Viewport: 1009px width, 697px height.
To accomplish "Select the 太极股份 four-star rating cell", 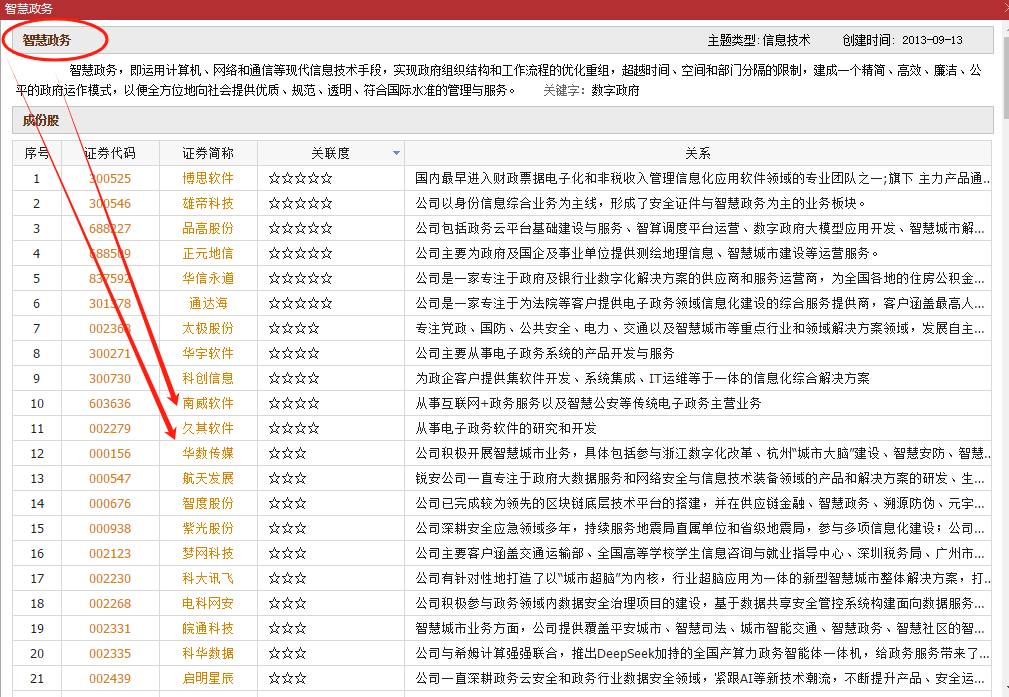I will 331,328.
